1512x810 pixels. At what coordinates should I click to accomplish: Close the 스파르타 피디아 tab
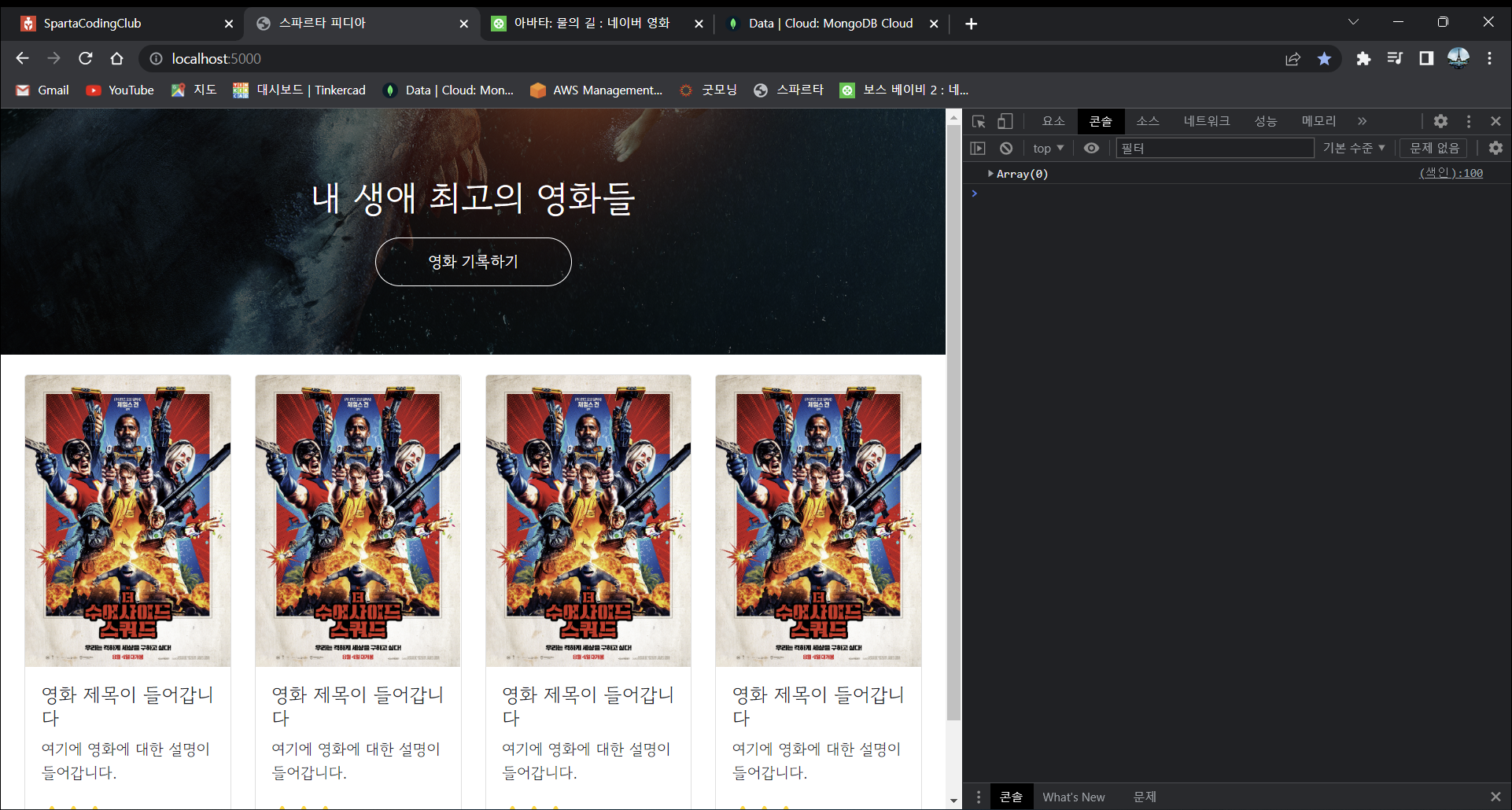[x=464, y=24]
